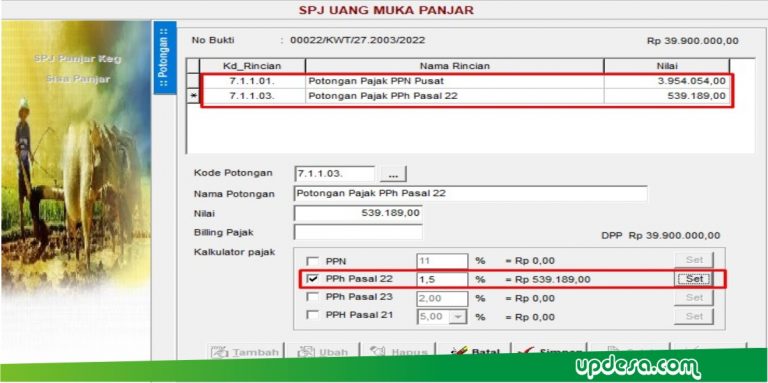Image resolution: width=768 pixels, height=383 pixels.
Task: Uncheck the PPh Pasal 22 checkbox
Action: (x=312, y=279)
